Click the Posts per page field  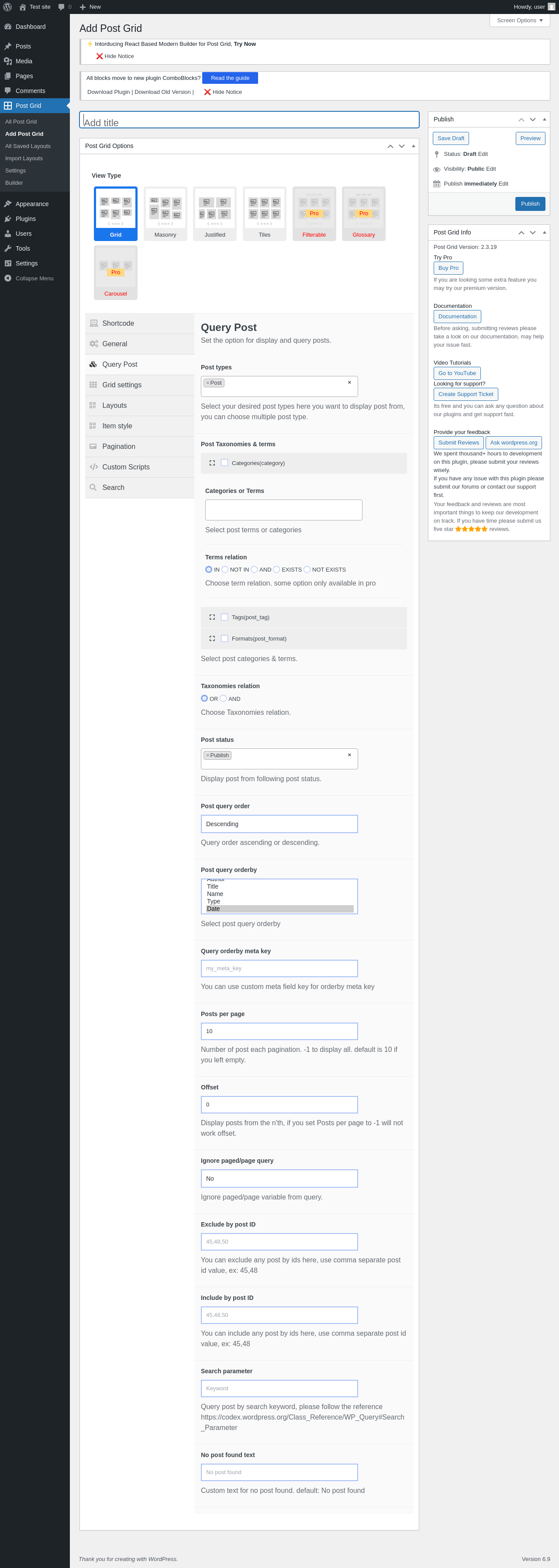click(279, 1031)
